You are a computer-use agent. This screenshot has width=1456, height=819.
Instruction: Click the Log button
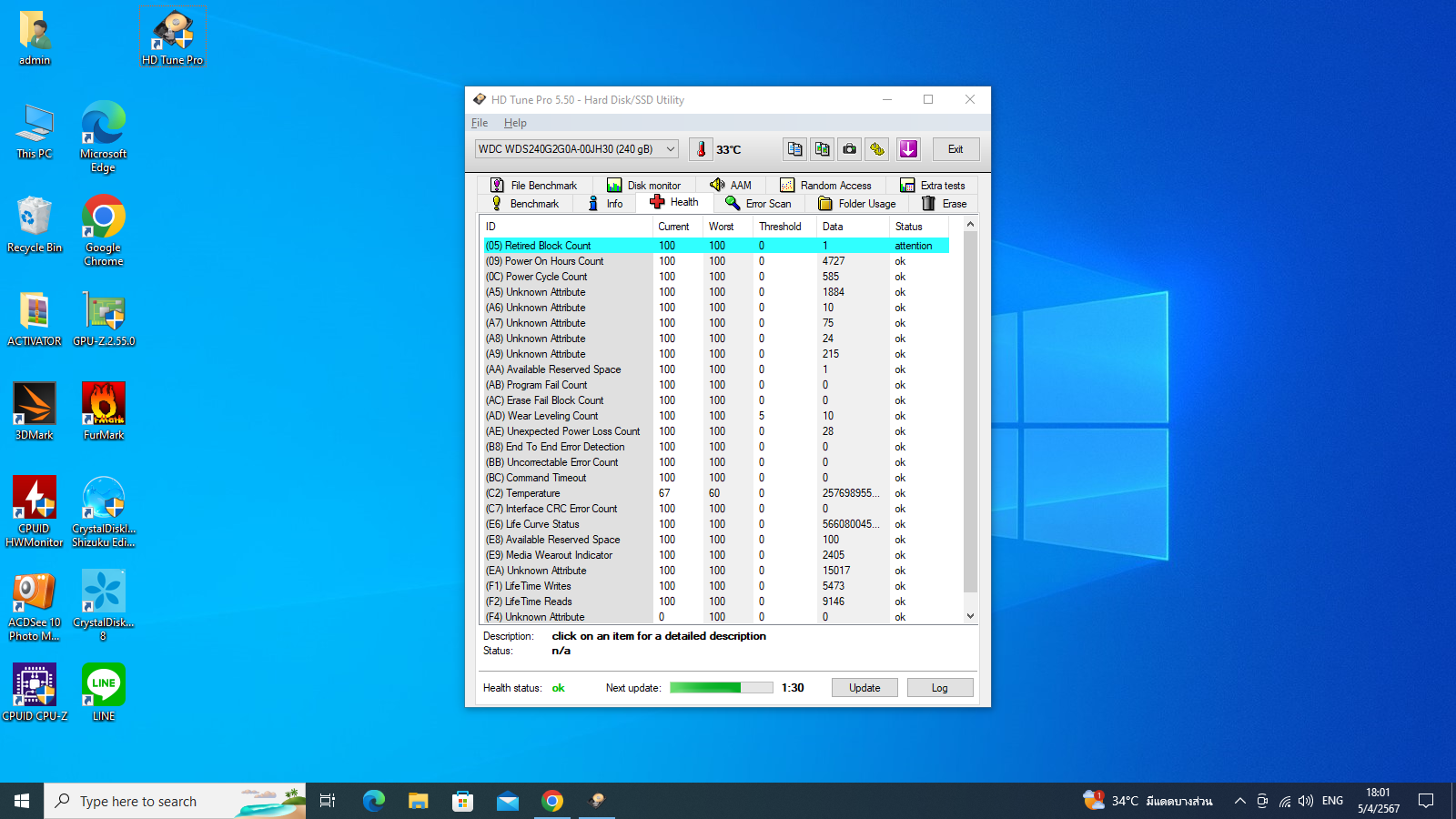click(940, 688)
